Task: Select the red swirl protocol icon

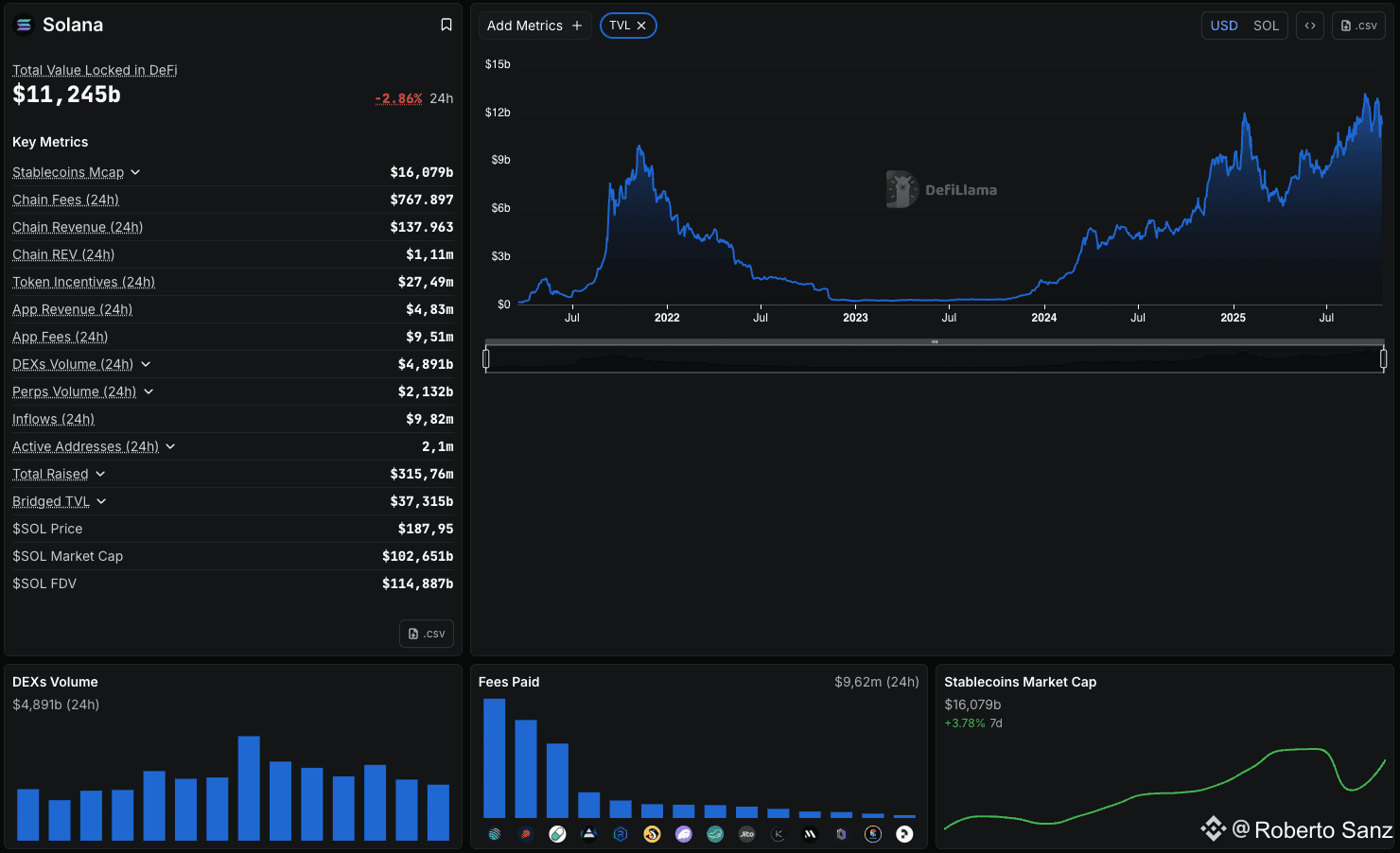Action: click(526, 834)
